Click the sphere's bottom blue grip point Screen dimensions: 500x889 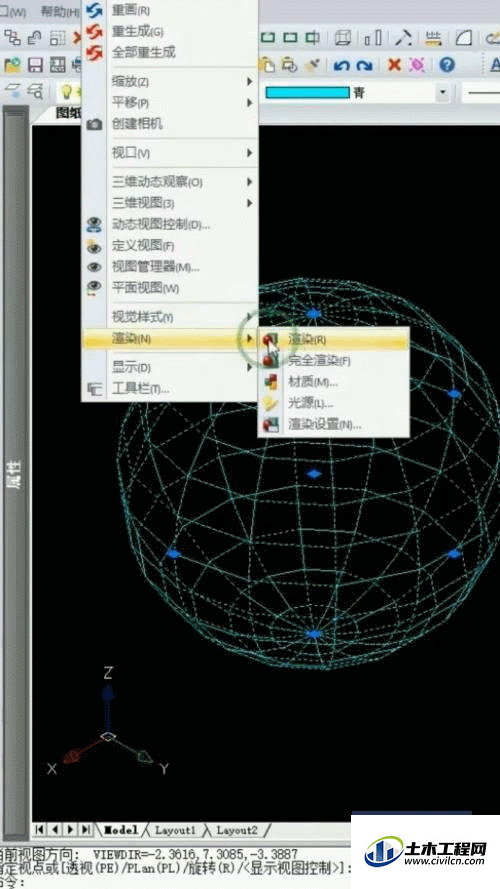313,634
